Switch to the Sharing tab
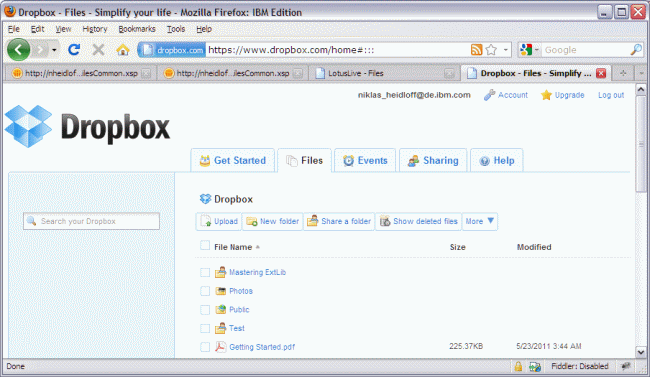This screenshot has width=650, height=377. point(433,161)
